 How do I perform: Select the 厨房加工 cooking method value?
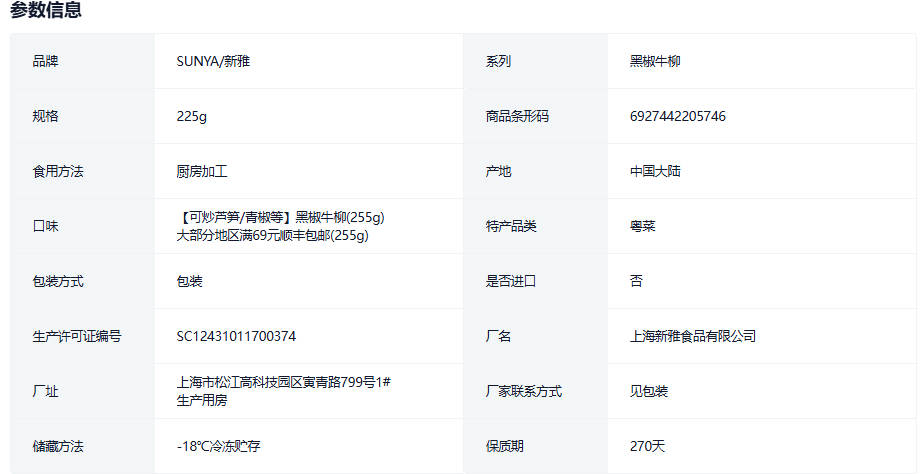[202, 171]
